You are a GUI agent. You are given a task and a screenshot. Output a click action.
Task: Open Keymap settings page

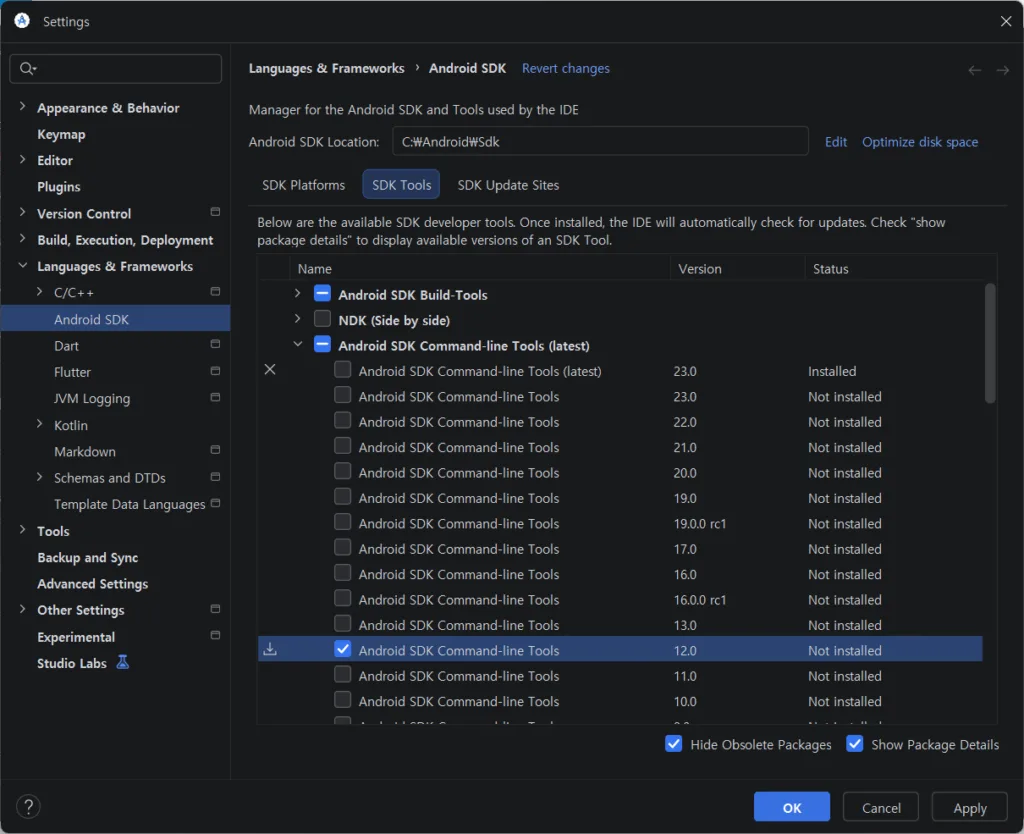coord(61,134)
